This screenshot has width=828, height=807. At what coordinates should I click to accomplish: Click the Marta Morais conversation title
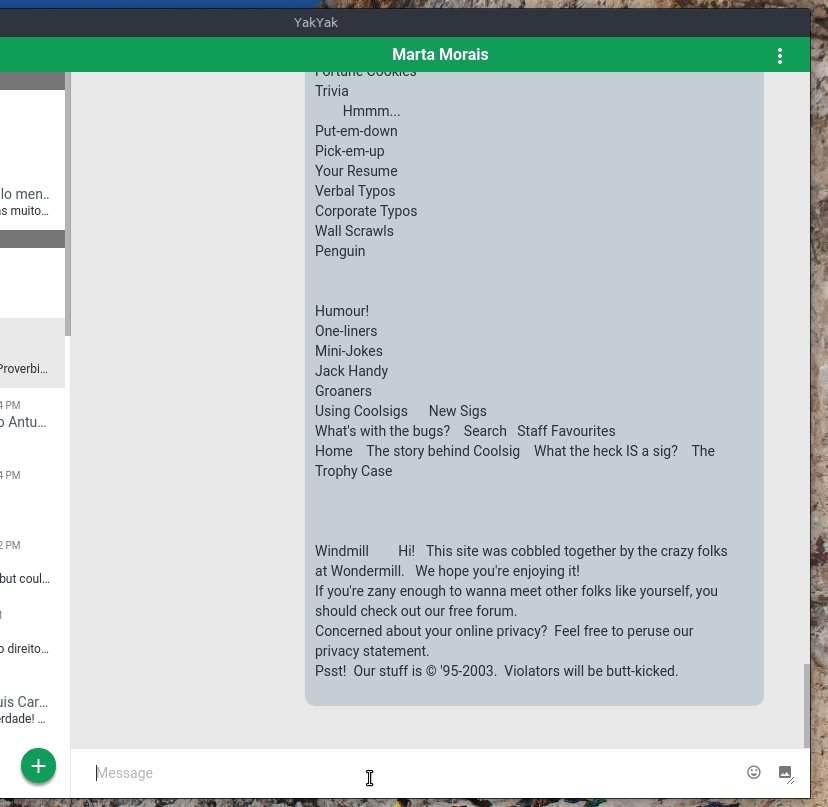[x=440, y=54]
